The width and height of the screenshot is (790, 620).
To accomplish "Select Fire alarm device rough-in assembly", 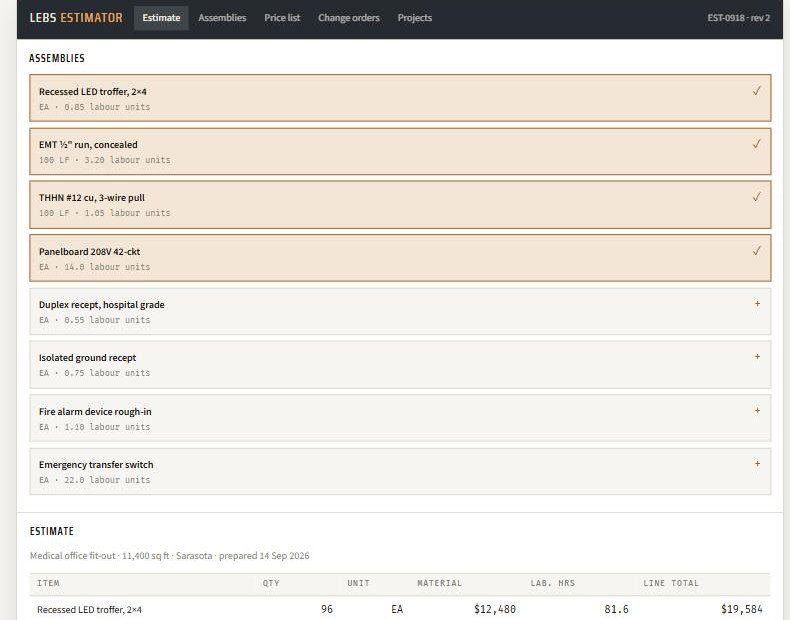I will point(400,418).
